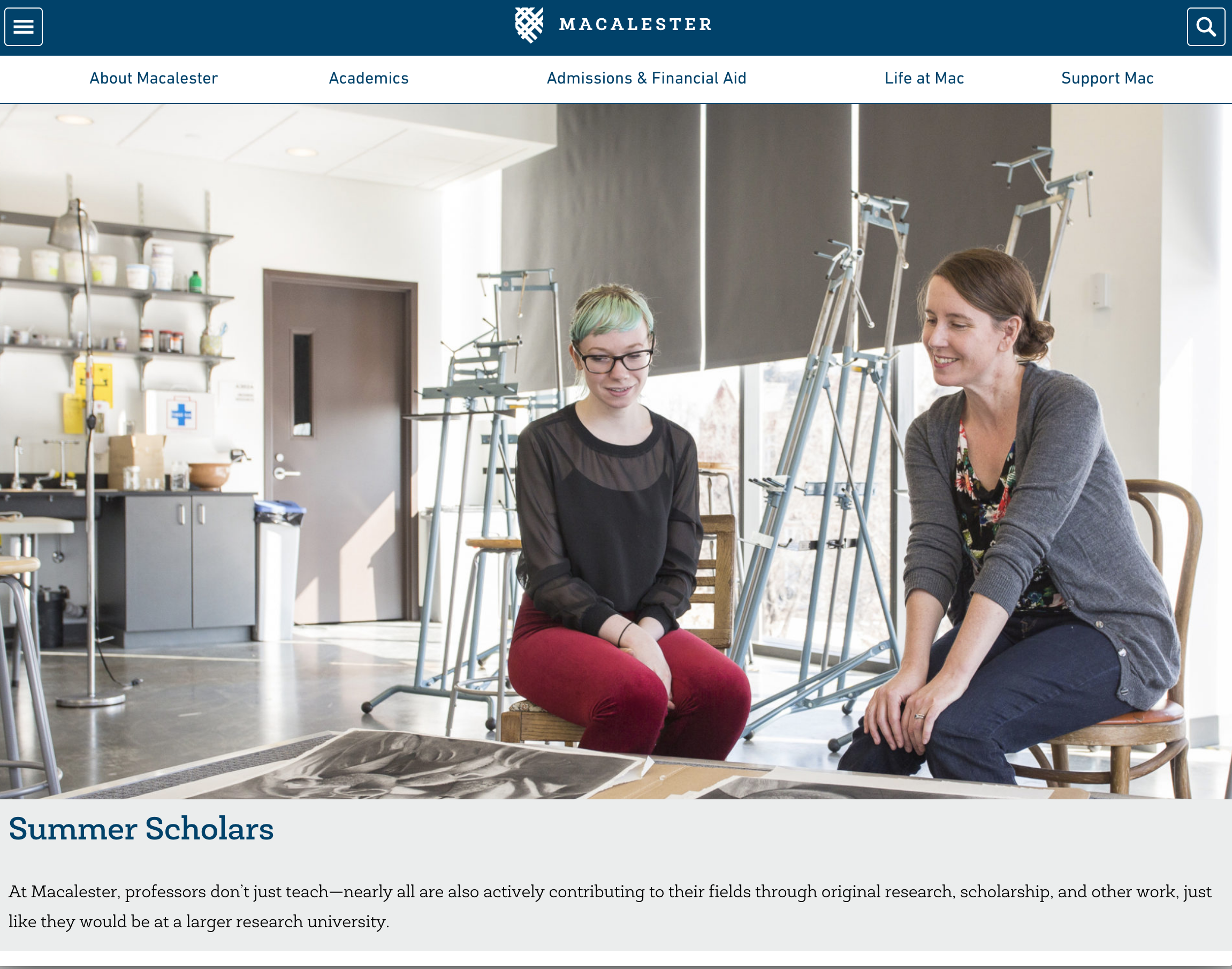Image resolution: width=1232 pixels, height=969 pixels.
Task: Open the hamburger menu in the header
Action: [23, 27]
